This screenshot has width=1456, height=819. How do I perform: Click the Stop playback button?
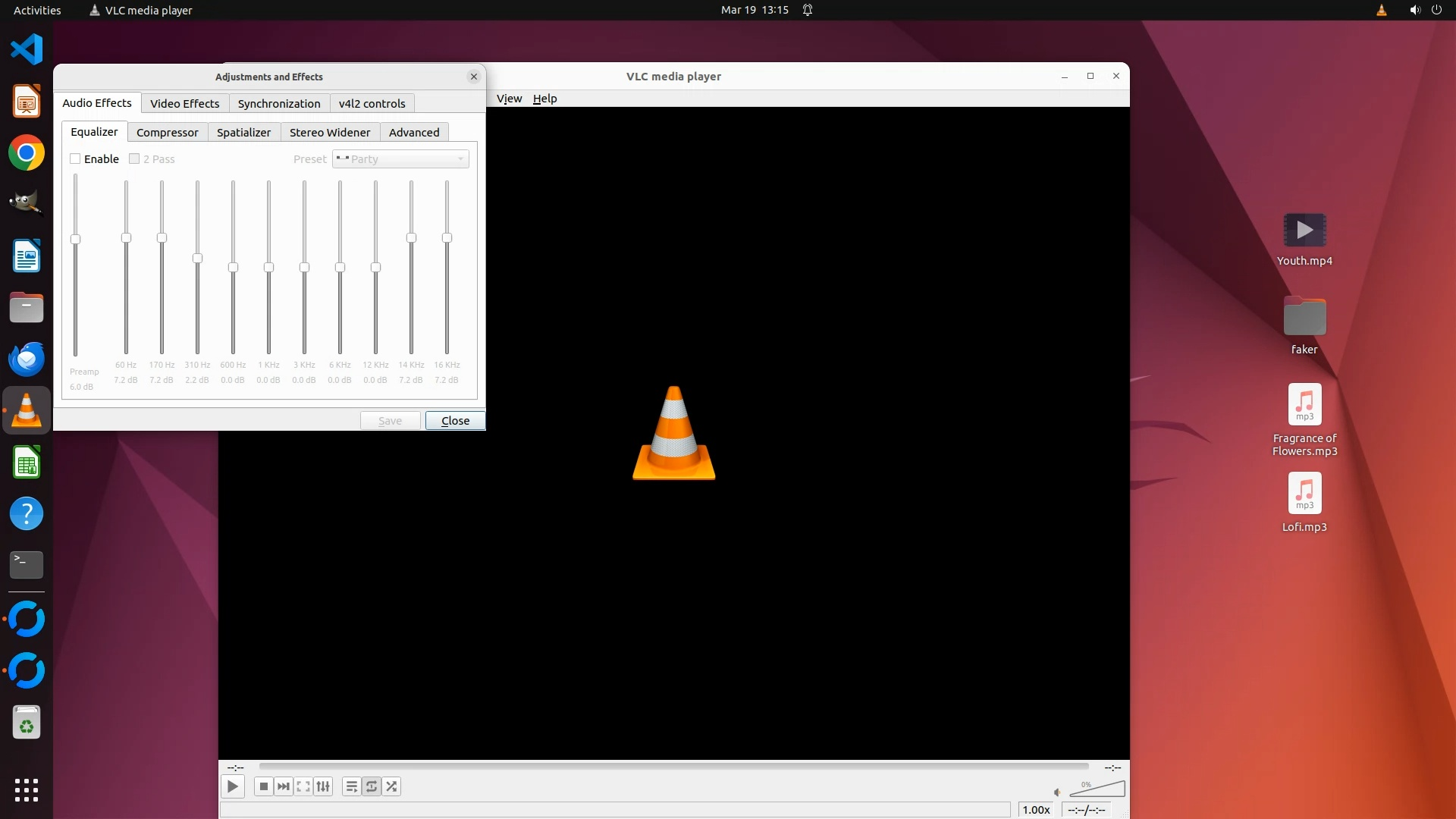click(x=263, y=786)
